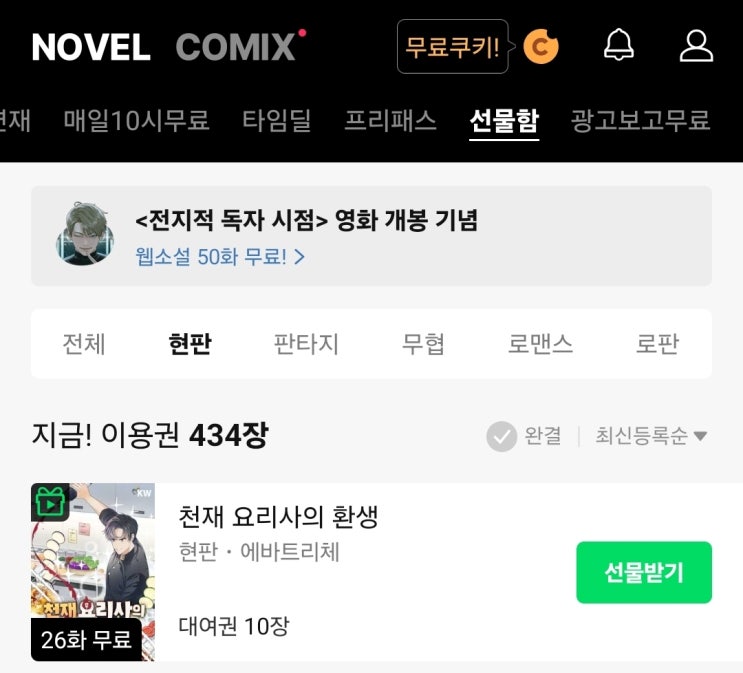Open the 최신등록순 sort dropdown
This screenshot has width=743, height=673.
click(x=651, y=436)
